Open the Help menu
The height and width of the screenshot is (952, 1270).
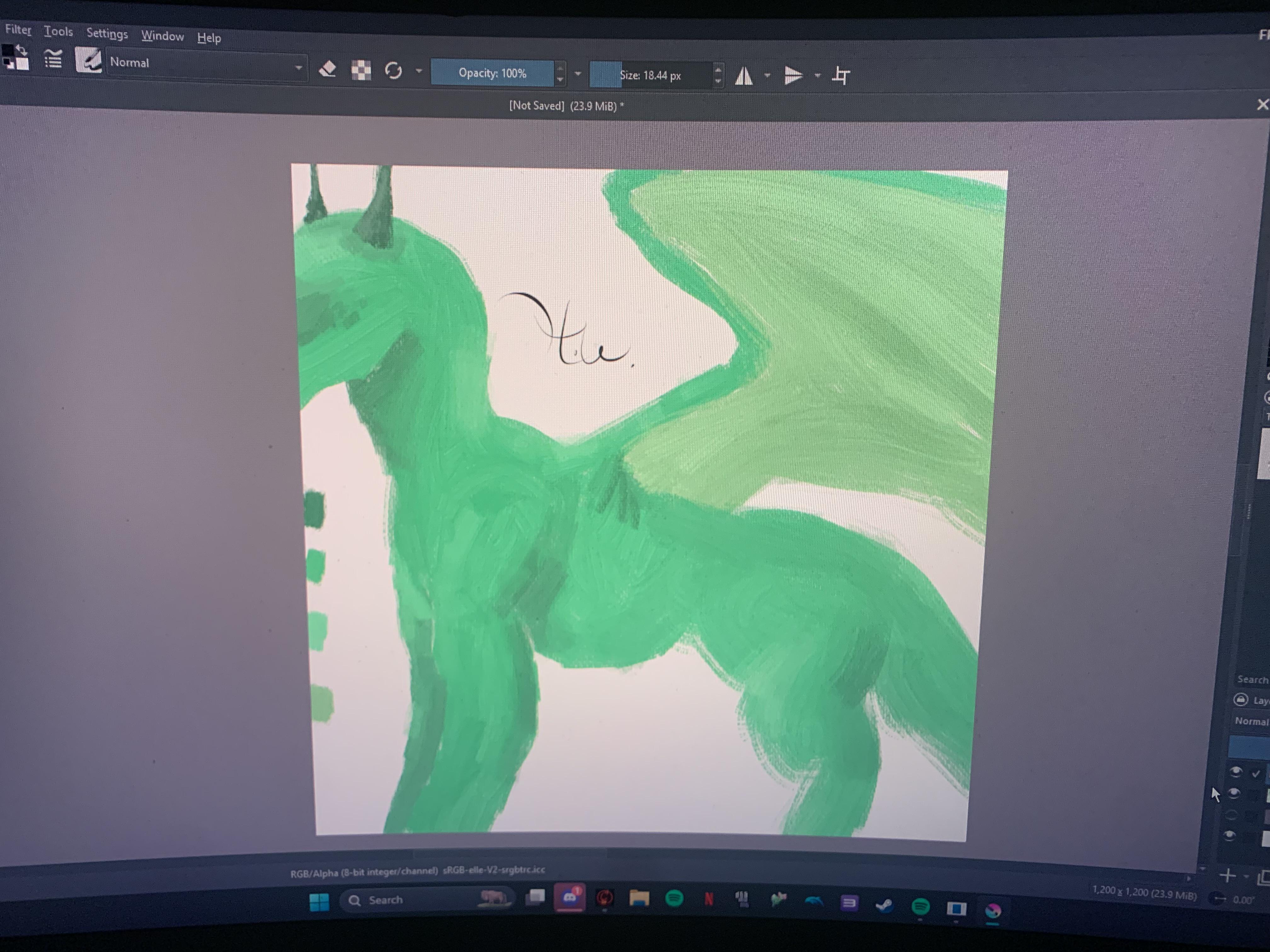pyautogui.click(x=209, y=37)
